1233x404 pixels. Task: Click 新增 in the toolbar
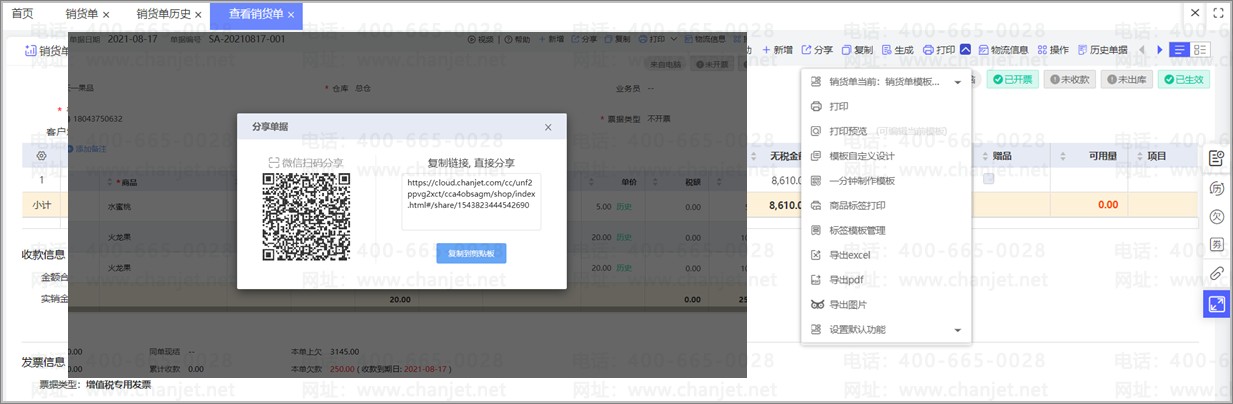click(x=777, y=49)
